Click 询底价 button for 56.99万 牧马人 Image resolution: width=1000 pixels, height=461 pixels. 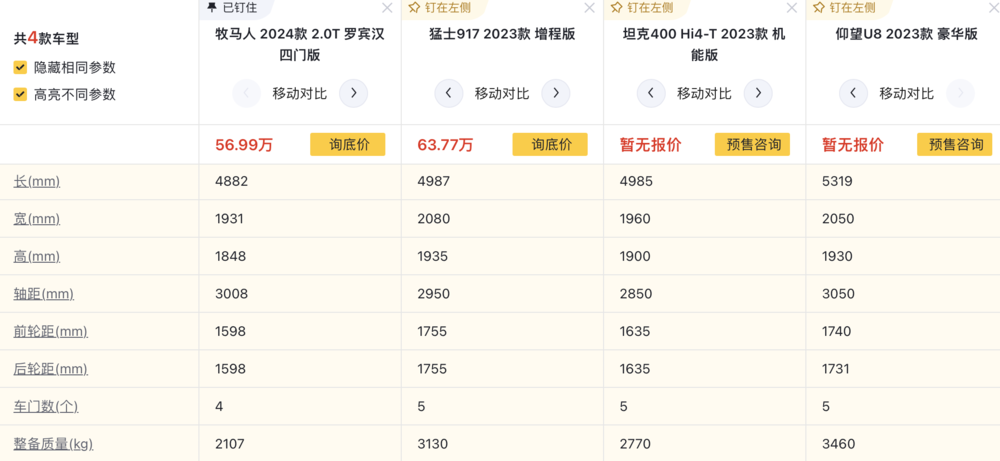tap(348, 145)
